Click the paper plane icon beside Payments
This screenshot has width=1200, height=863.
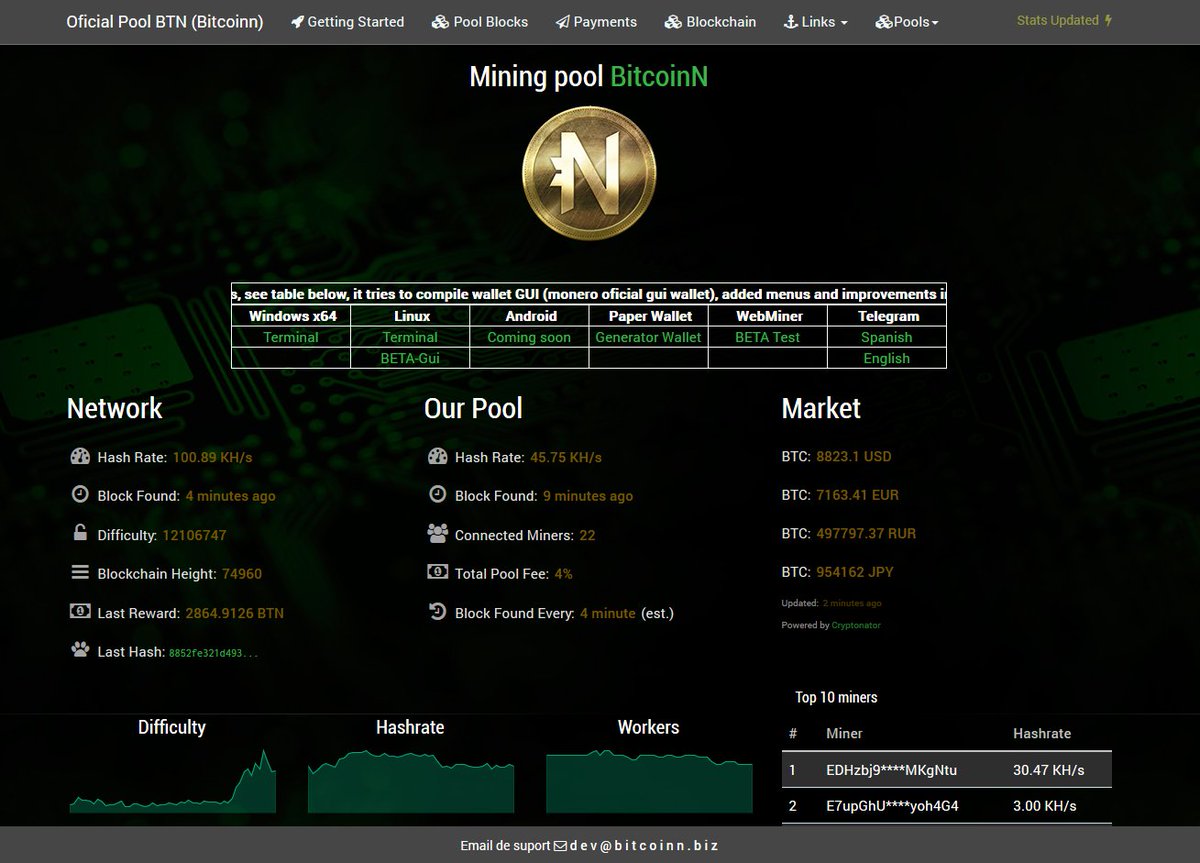(563, 22)
